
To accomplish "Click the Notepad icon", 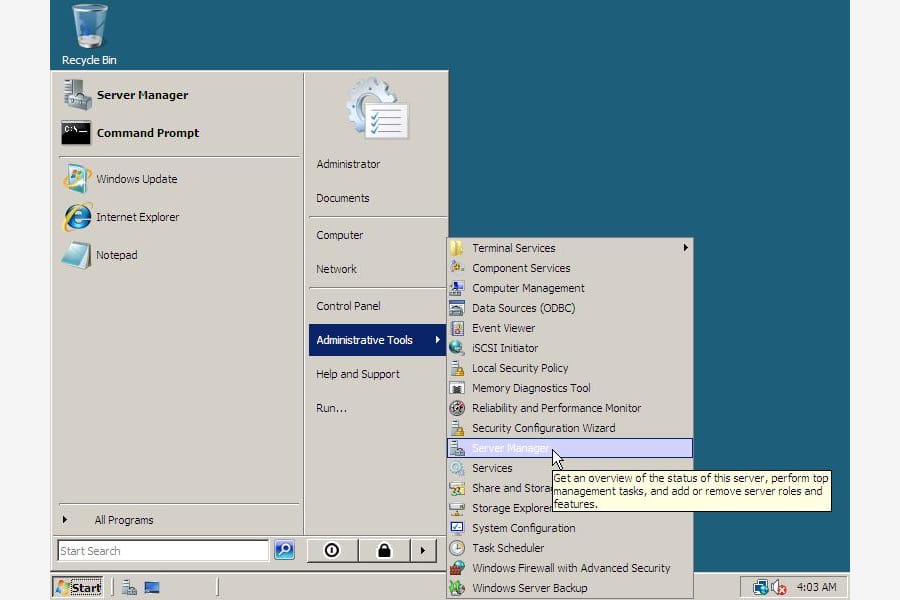I will [76, 255].
